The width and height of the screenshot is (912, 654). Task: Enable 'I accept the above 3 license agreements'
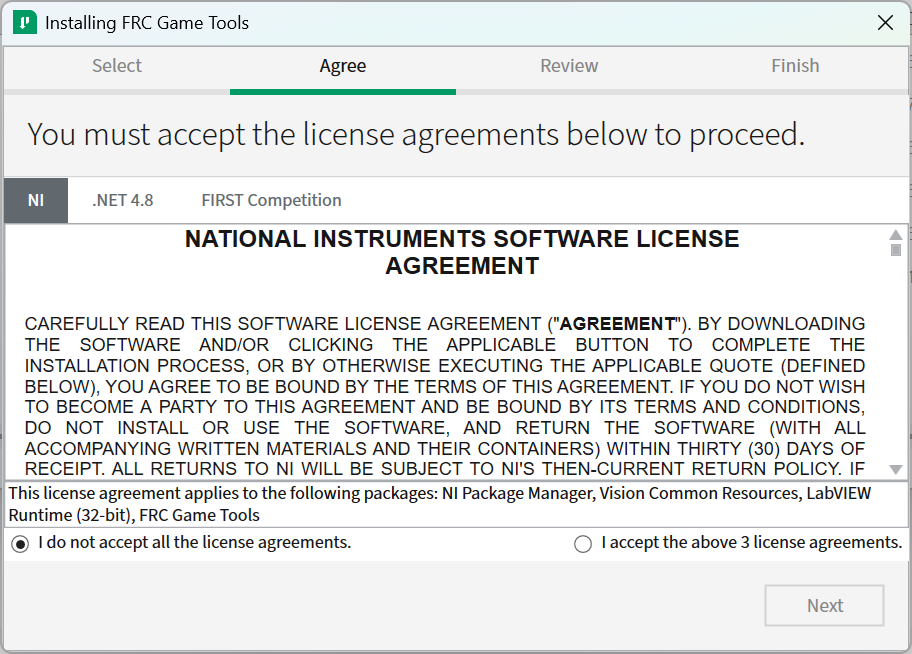(x=583, y=543)
